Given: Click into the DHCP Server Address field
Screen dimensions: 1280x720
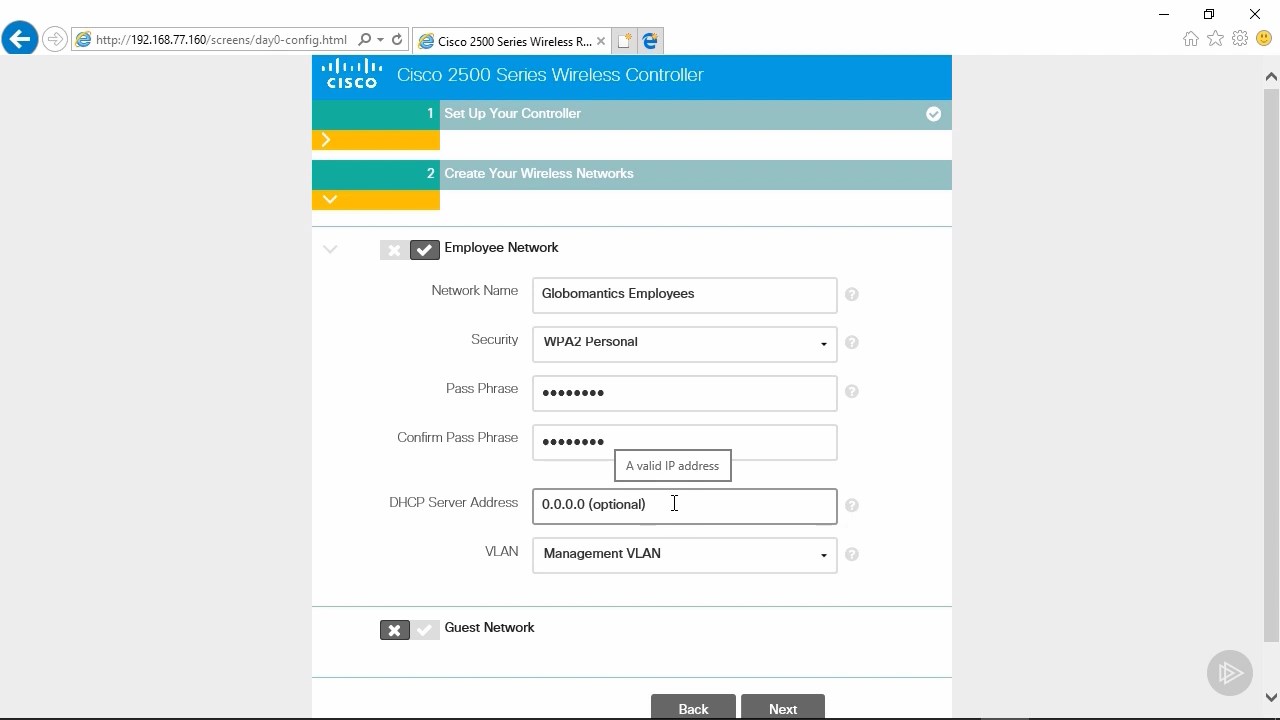Looking at the screenshot, I should pos(685,506).
